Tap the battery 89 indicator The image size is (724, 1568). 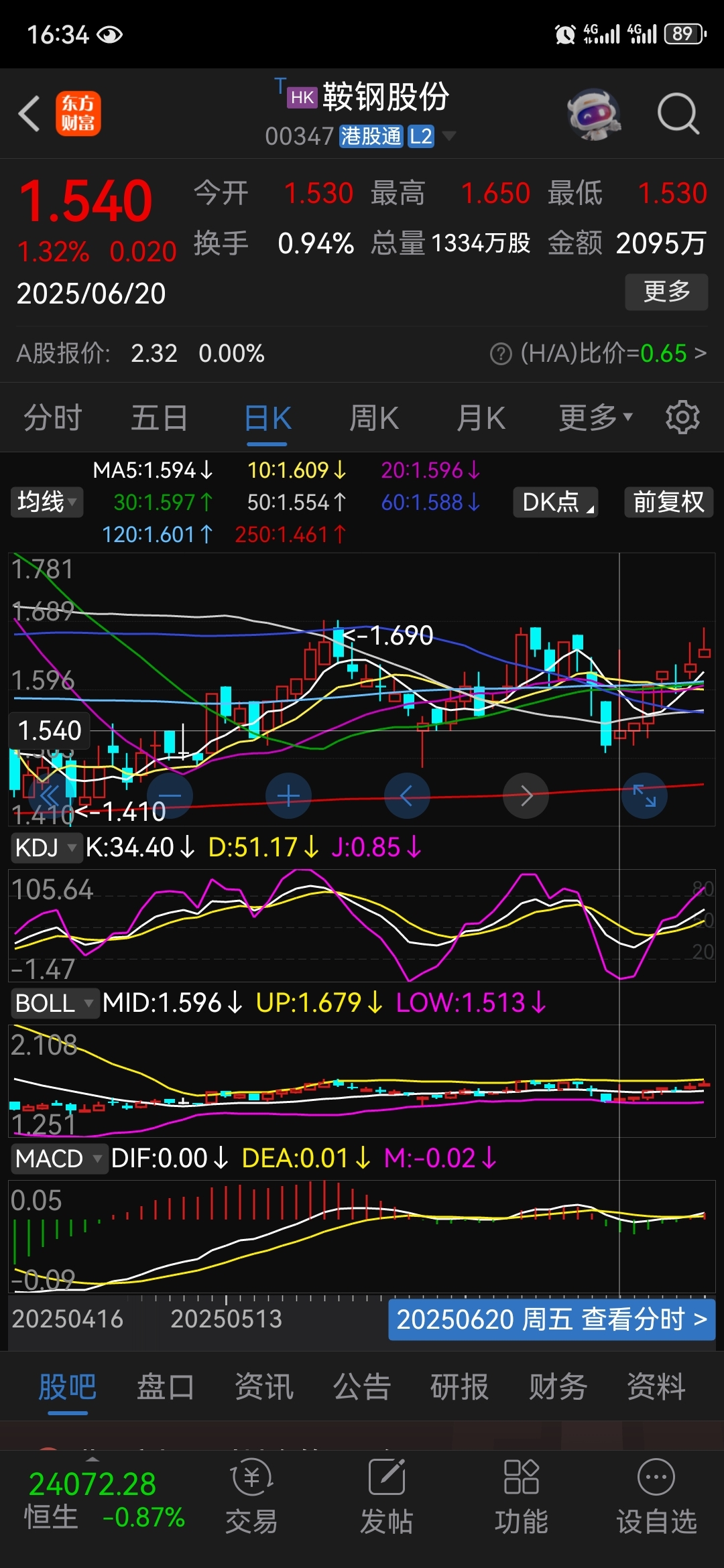click(x=684, y=34)
